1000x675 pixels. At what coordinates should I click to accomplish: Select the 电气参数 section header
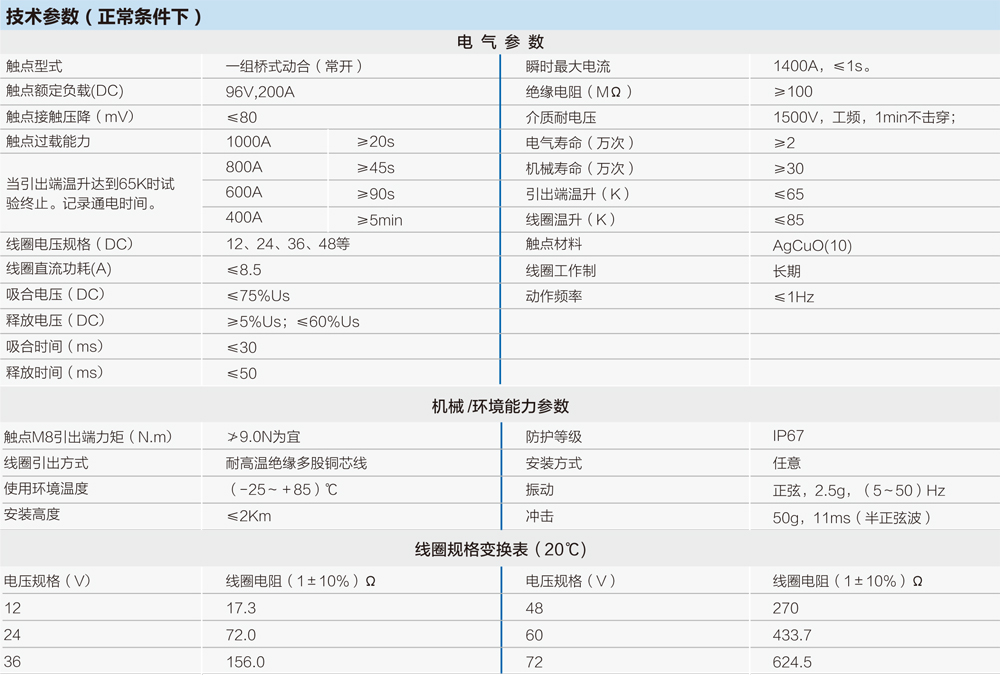pos(500,42)
